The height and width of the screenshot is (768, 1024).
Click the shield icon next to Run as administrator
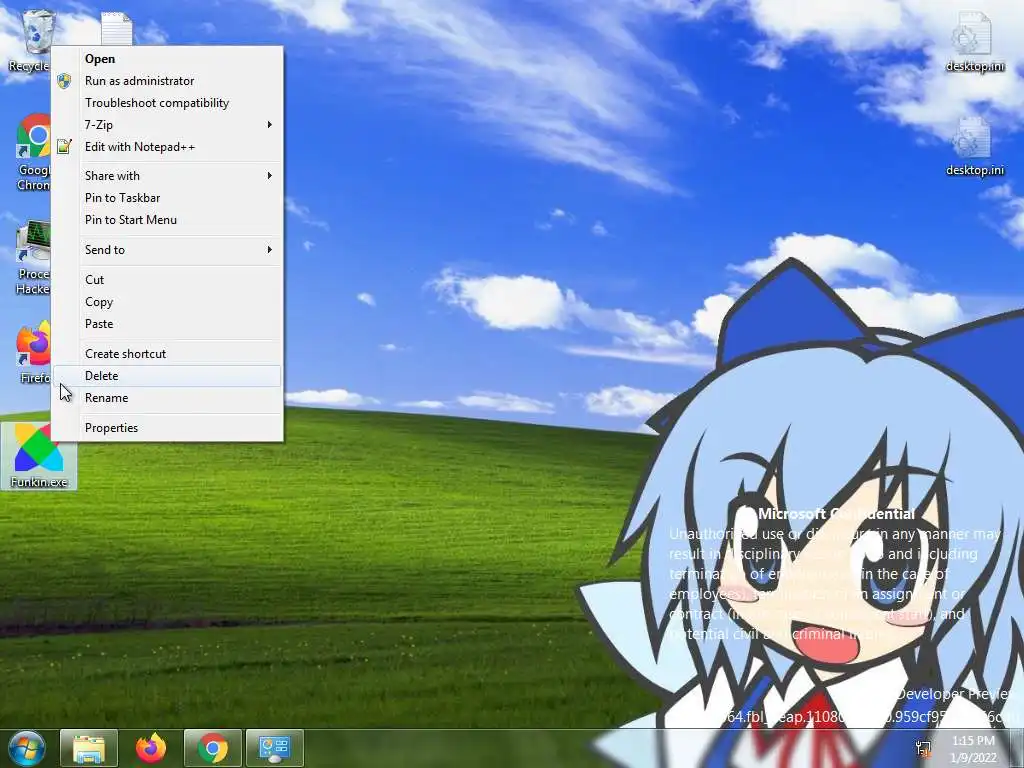(x=64, y=81)
